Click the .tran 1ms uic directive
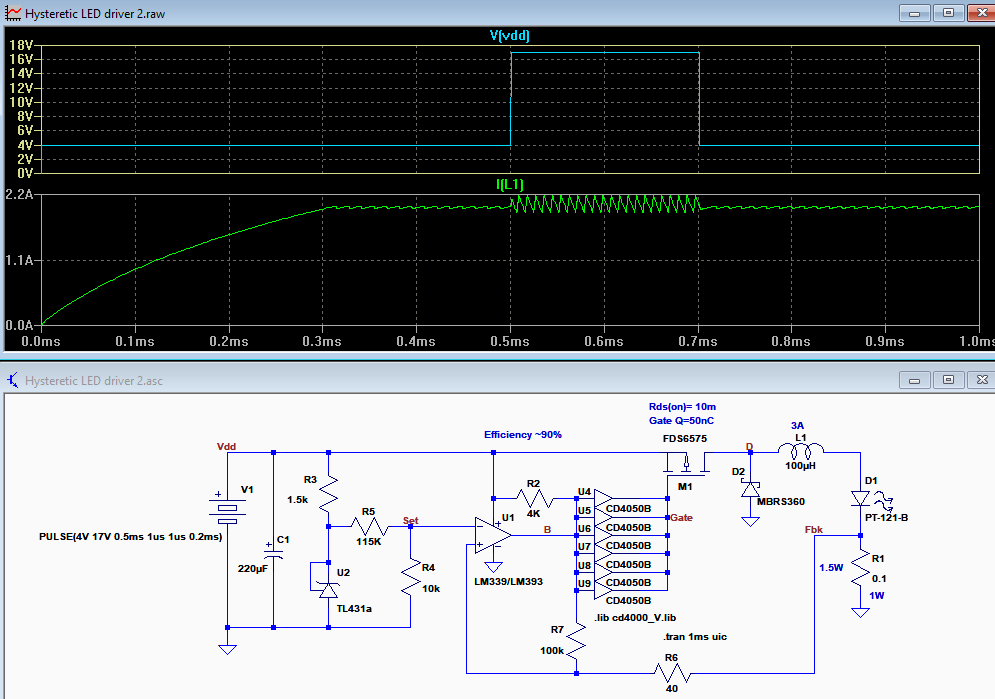Viewport: 995px width, 699px height. coord(695,636)
